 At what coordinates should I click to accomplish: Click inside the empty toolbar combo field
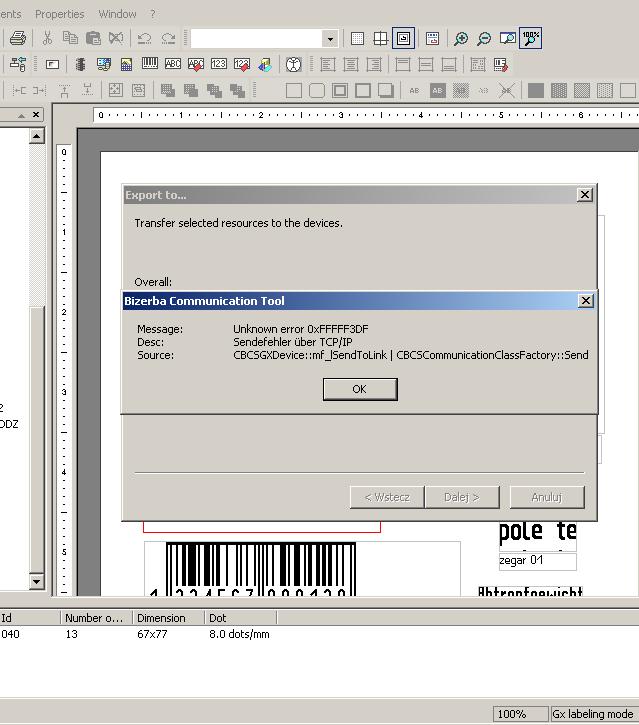pyautogui.click(x=257, y=39)
